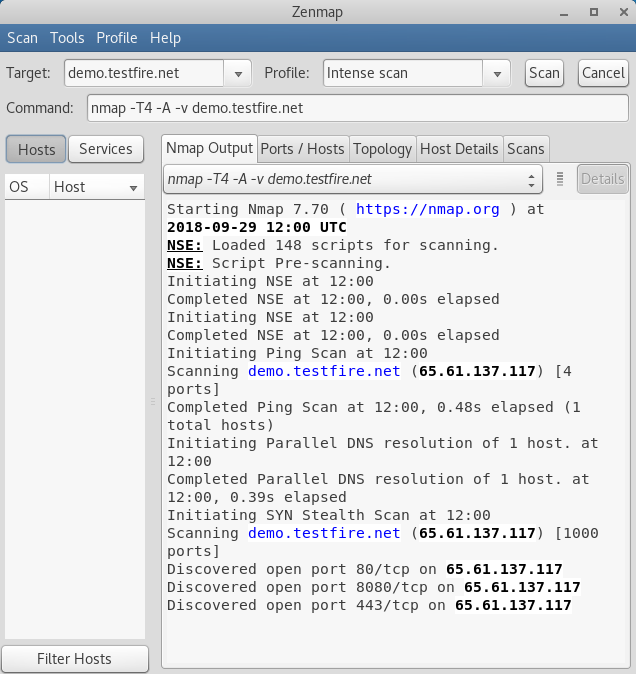The image size is (636, 674).
Task: Select text 'Discovered open port 8080/tcp'
Action: [297, 588]
